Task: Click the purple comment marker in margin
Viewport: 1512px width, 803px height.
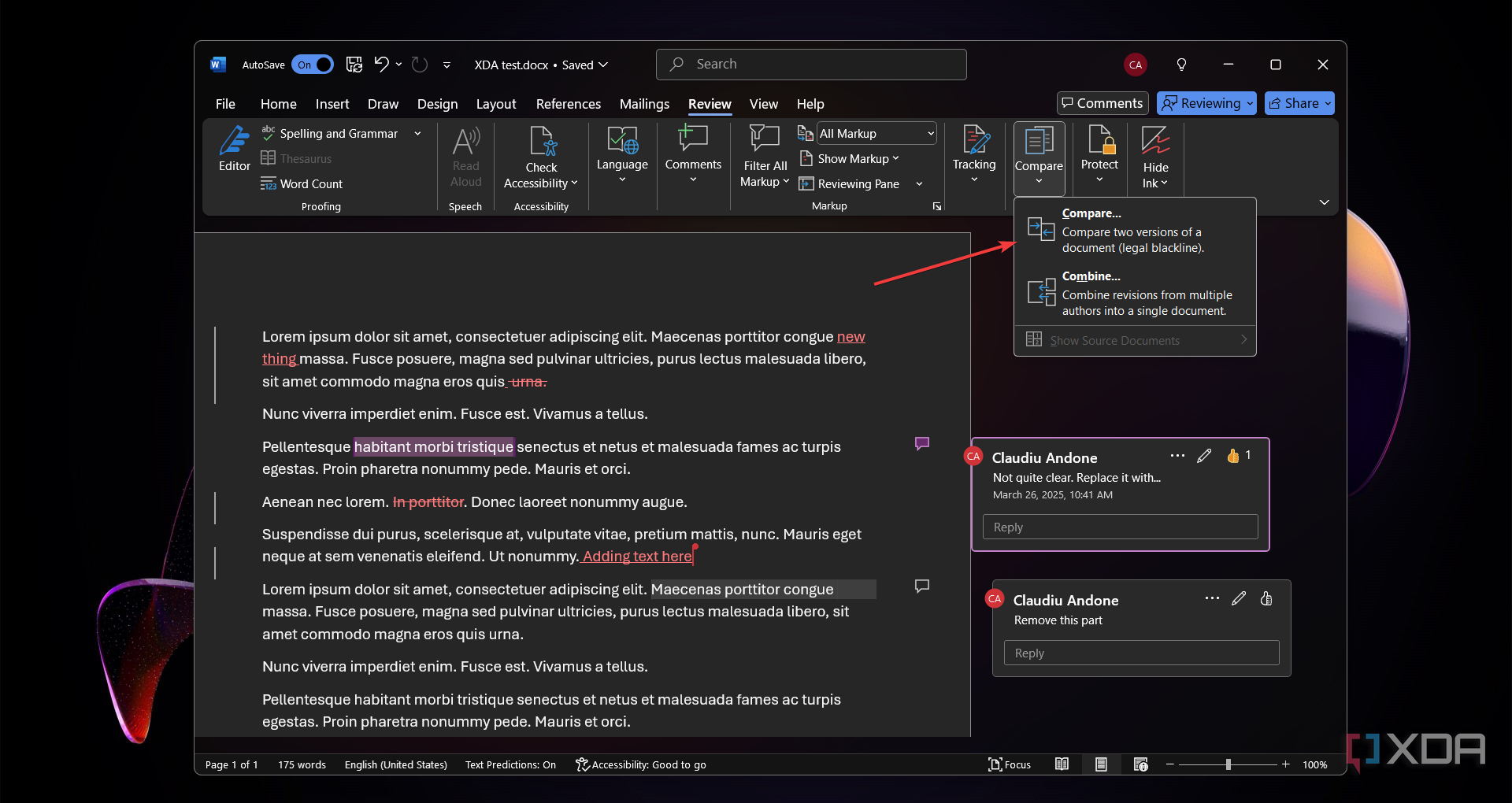Action: pyautogui.click(x=922, y=443)
